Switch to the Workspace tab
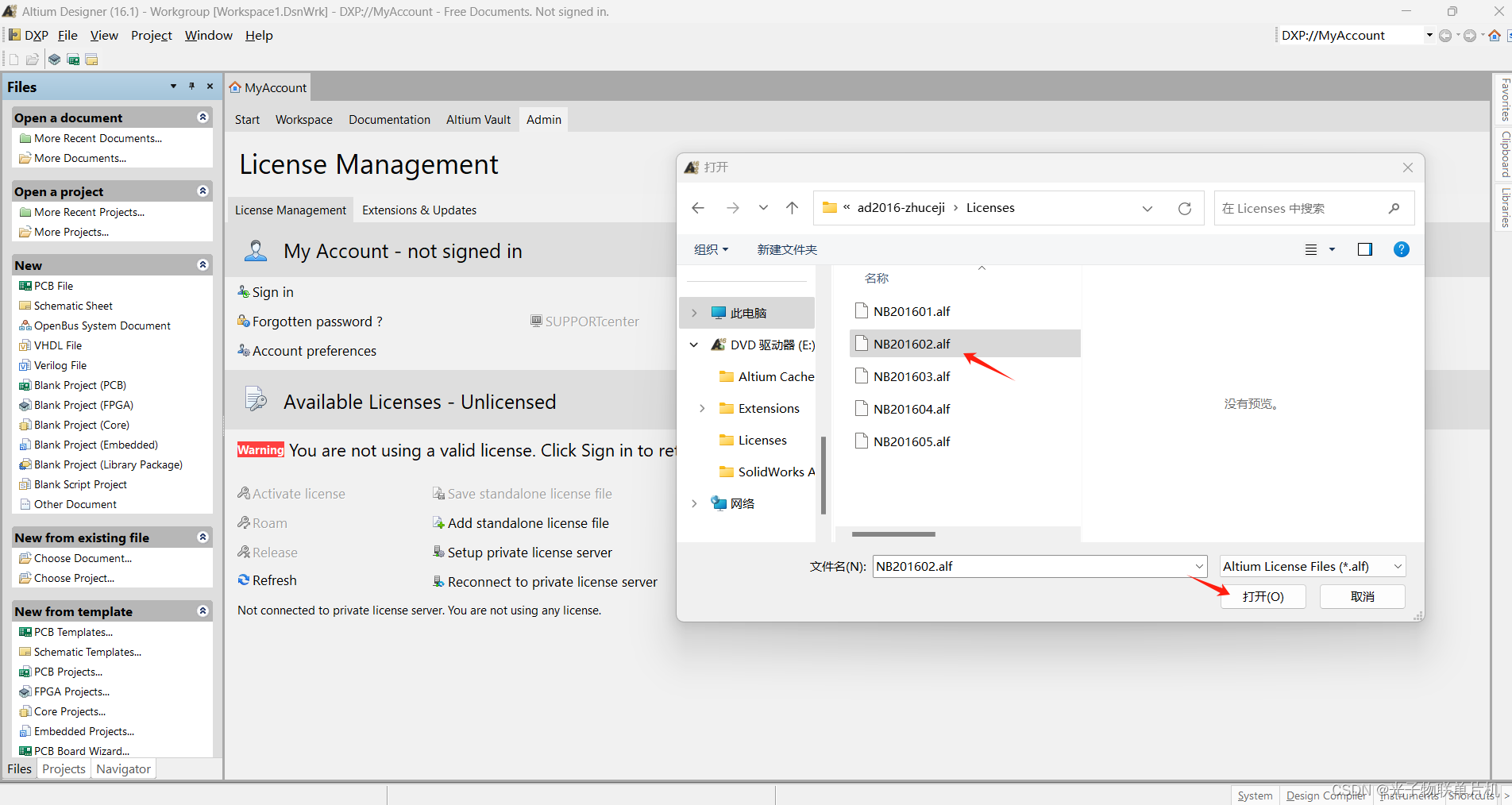 click(x=304, y=120)
